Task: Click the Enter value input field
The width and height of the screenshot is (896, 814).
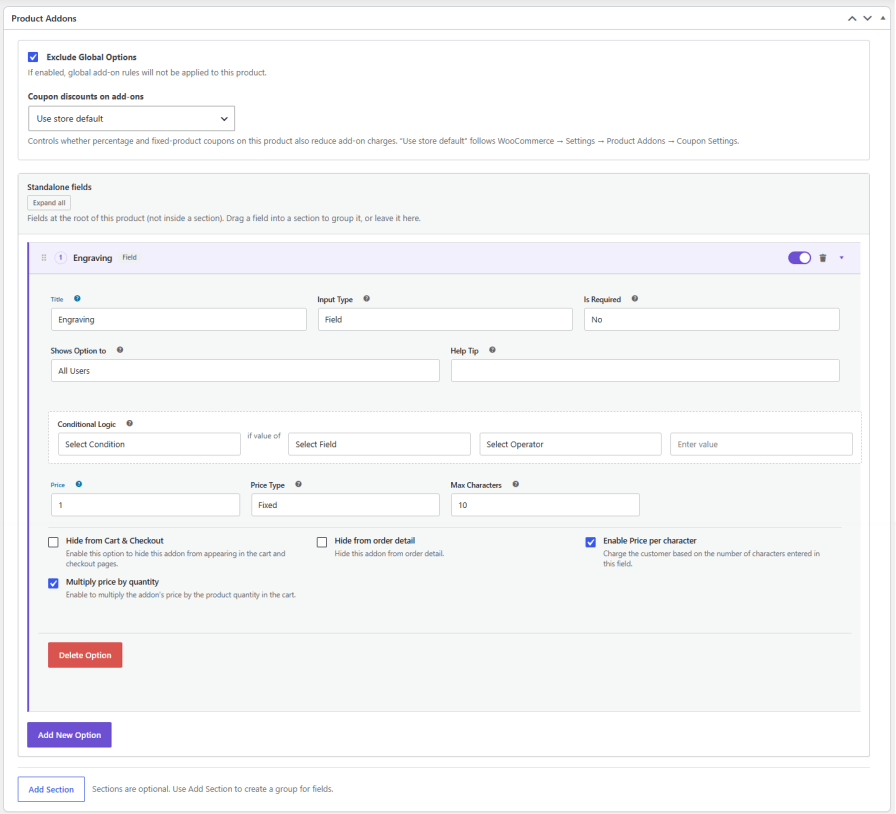Action: point(761,444)
